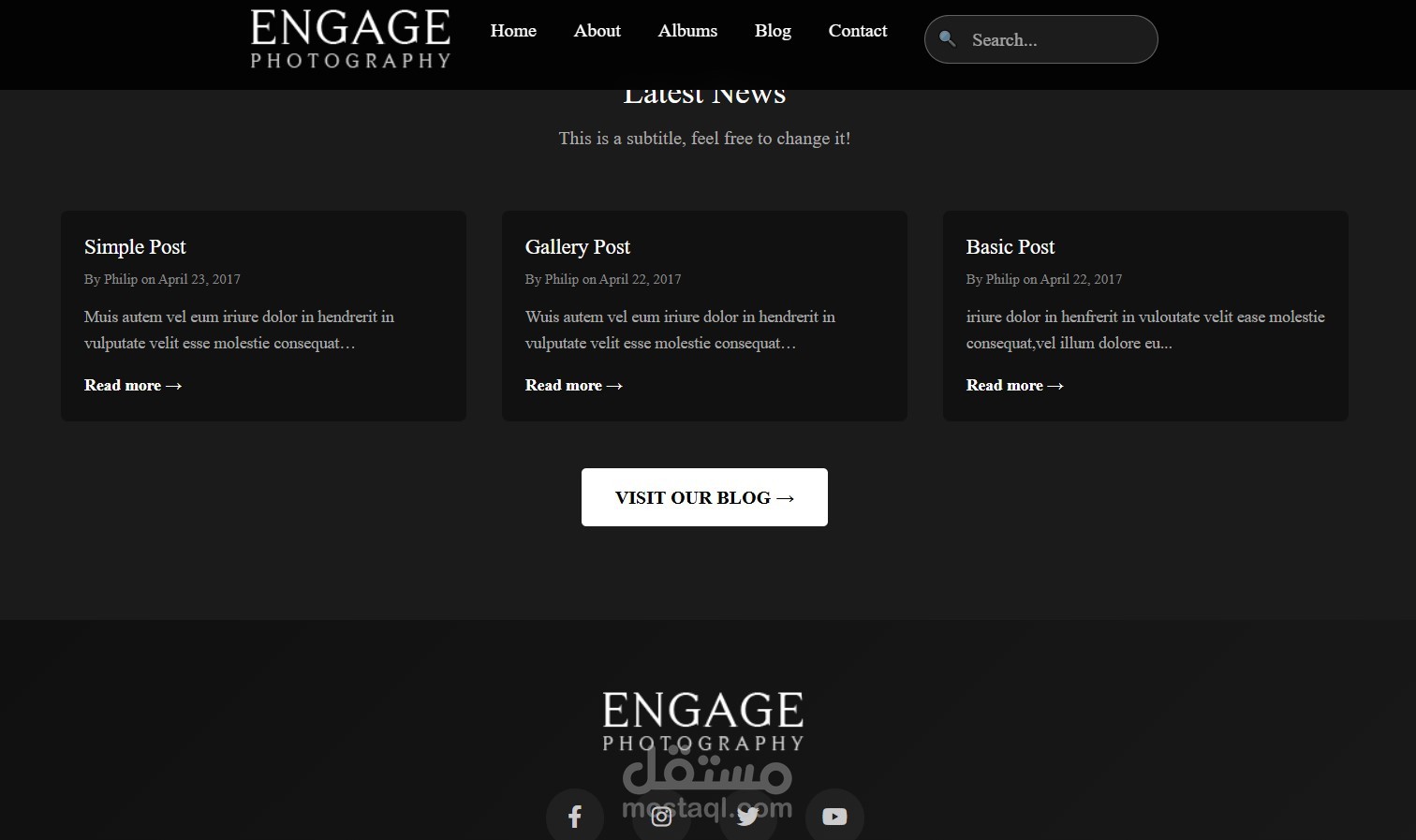The height and width of the screenshot is (840, 1416).
Task: Click the Engage Photography footer logo
Action: pyautogui.click(x=703, y=722)
